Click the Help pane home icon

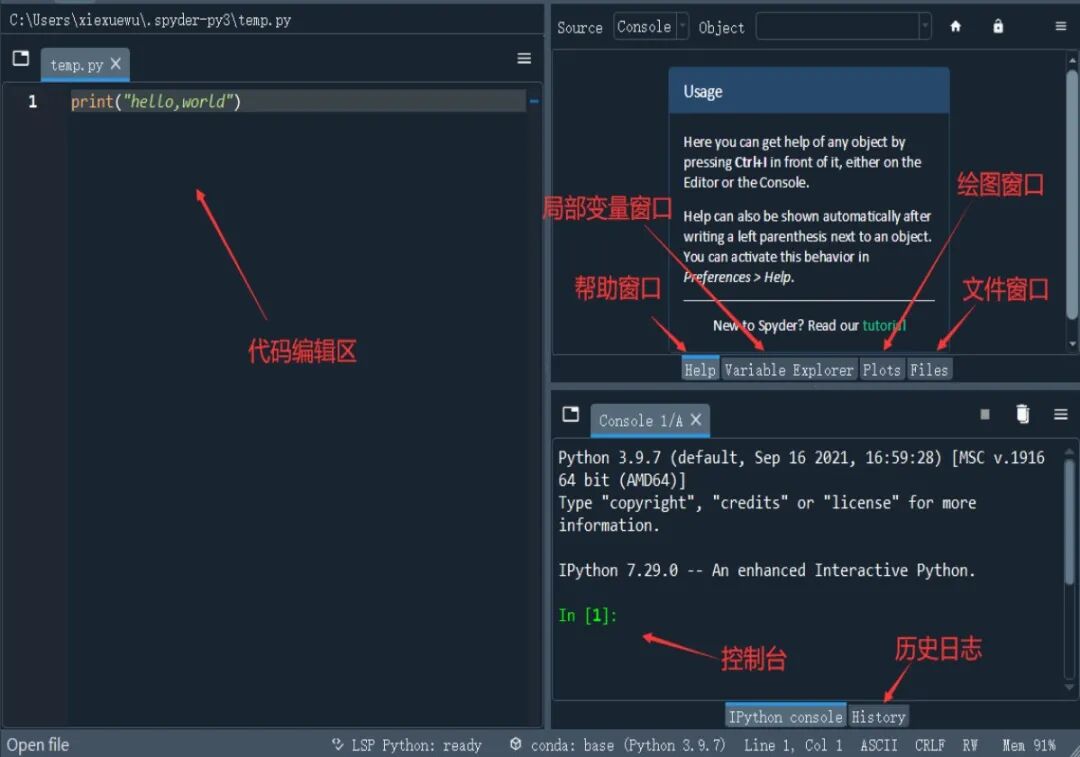[955, 27]
